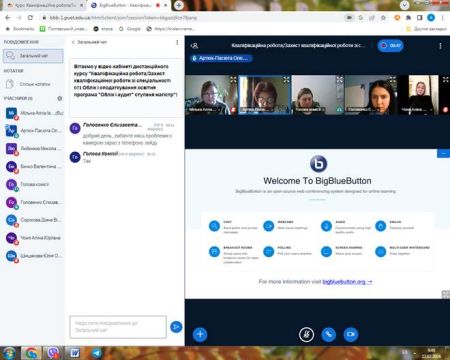Open the users management gear icon
Viewport: 450px width, 360px height.
point(60,98)
